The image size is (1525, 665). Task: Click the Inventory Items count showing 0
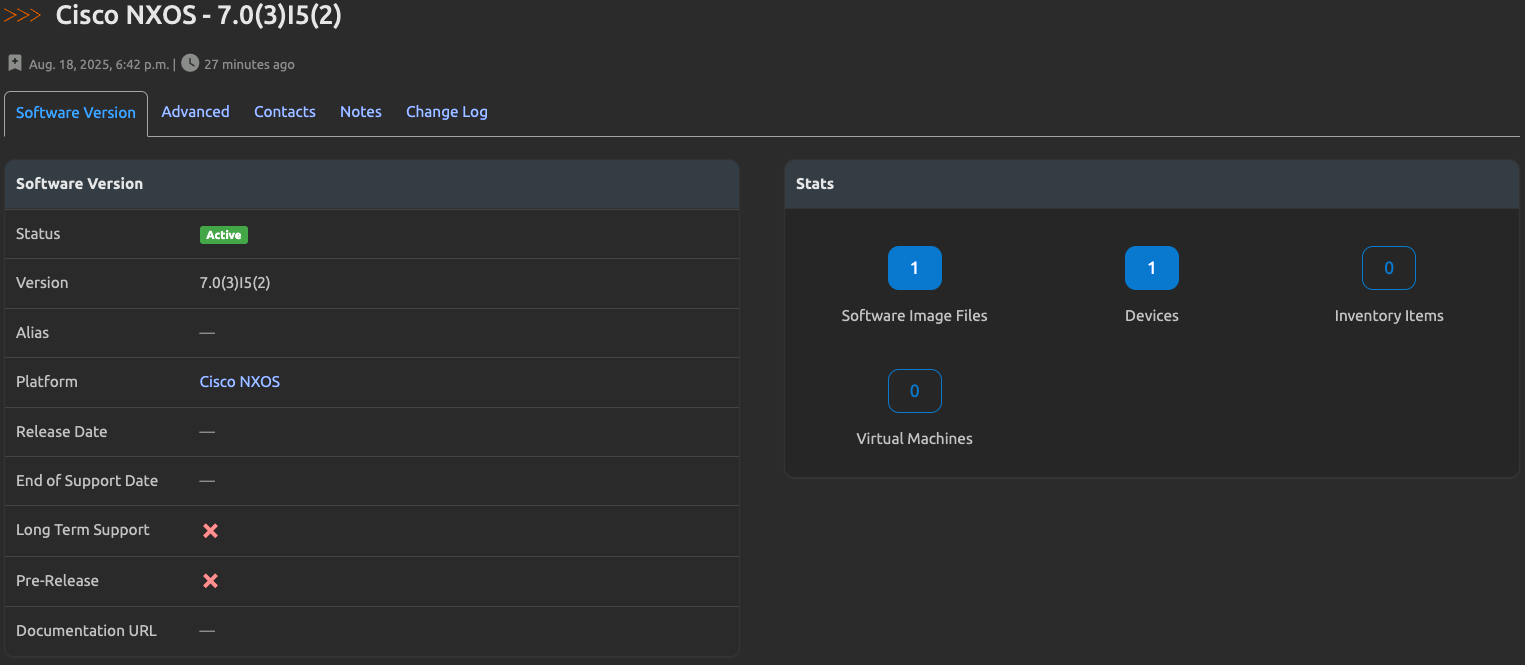1388,267
